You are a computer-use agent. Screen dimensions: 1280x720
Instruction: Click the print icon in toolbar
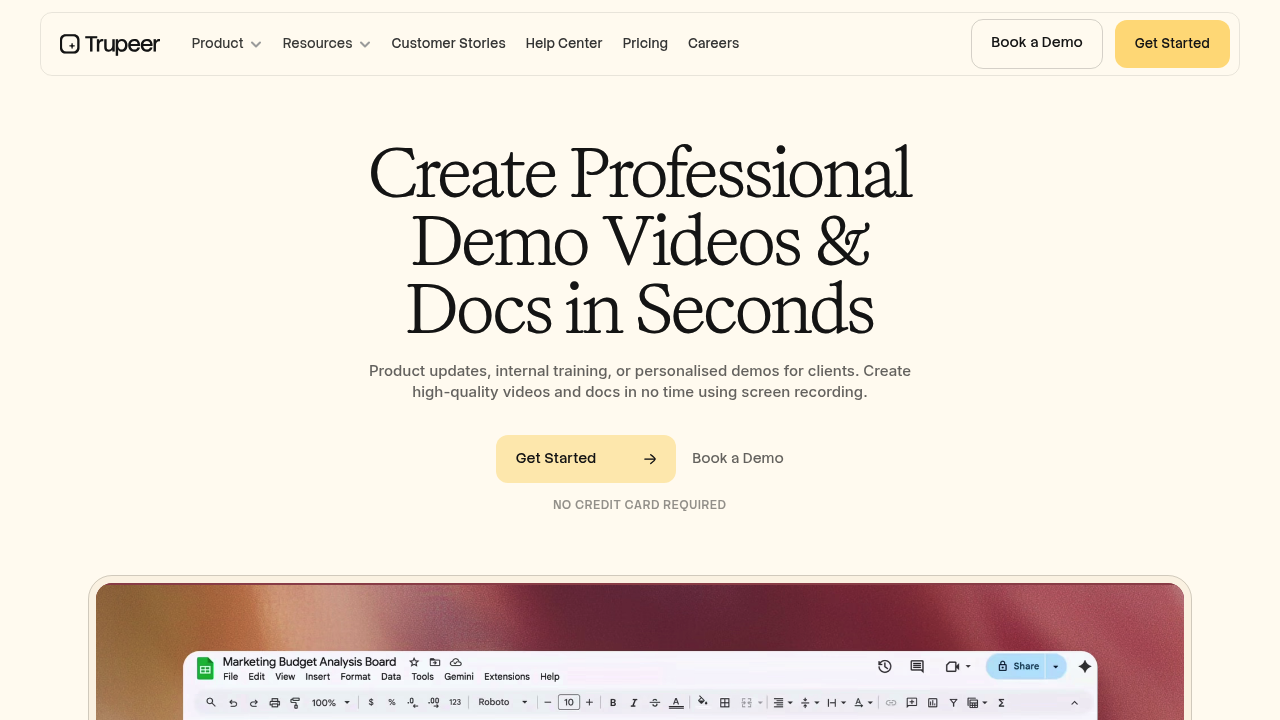click(275, 703)
